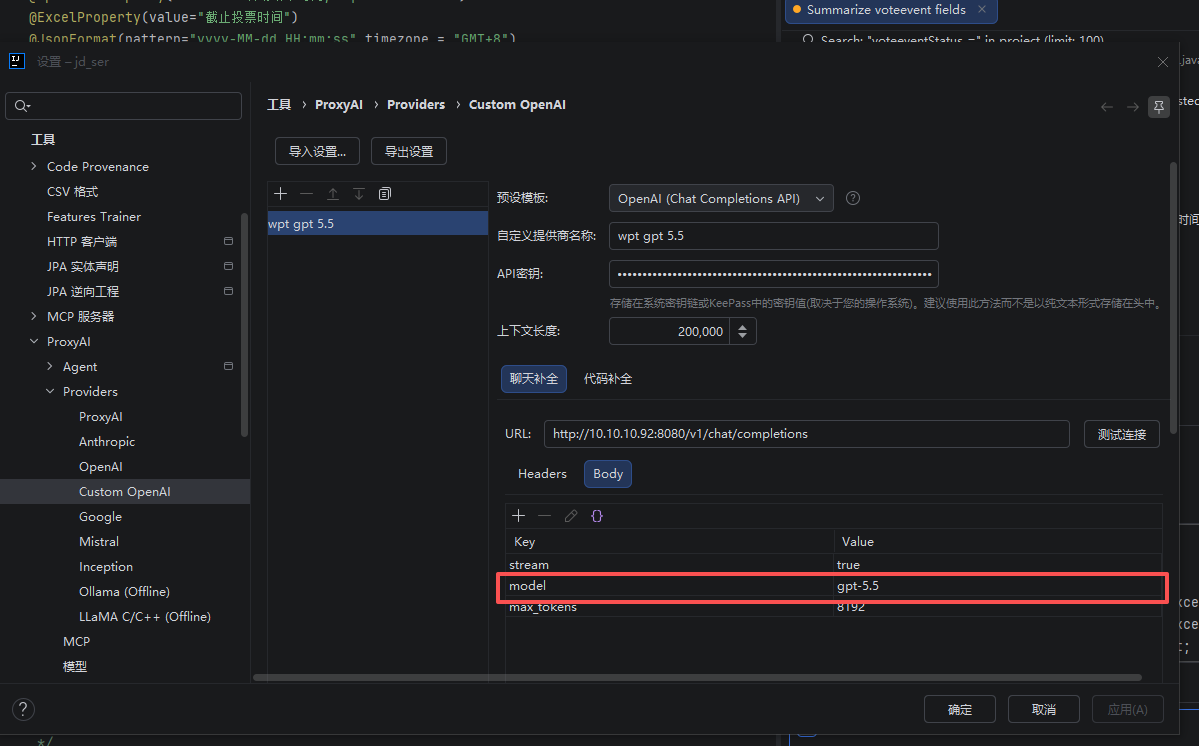
Task: Open Mistral provider settings
Action: pyautogui.click(x=99, y=542)
